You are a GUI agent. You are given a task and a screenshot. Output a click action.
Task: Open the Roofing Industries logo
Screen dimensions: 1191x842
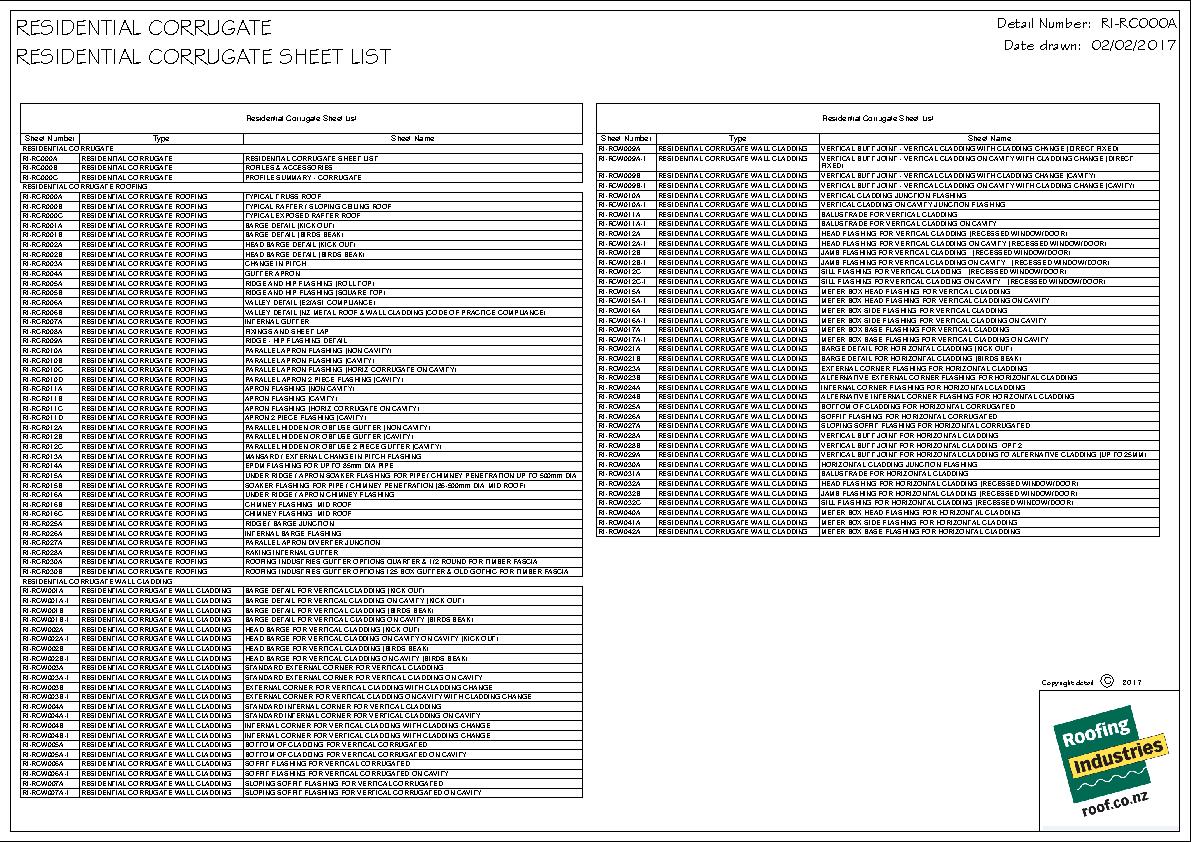(1110, 762)
